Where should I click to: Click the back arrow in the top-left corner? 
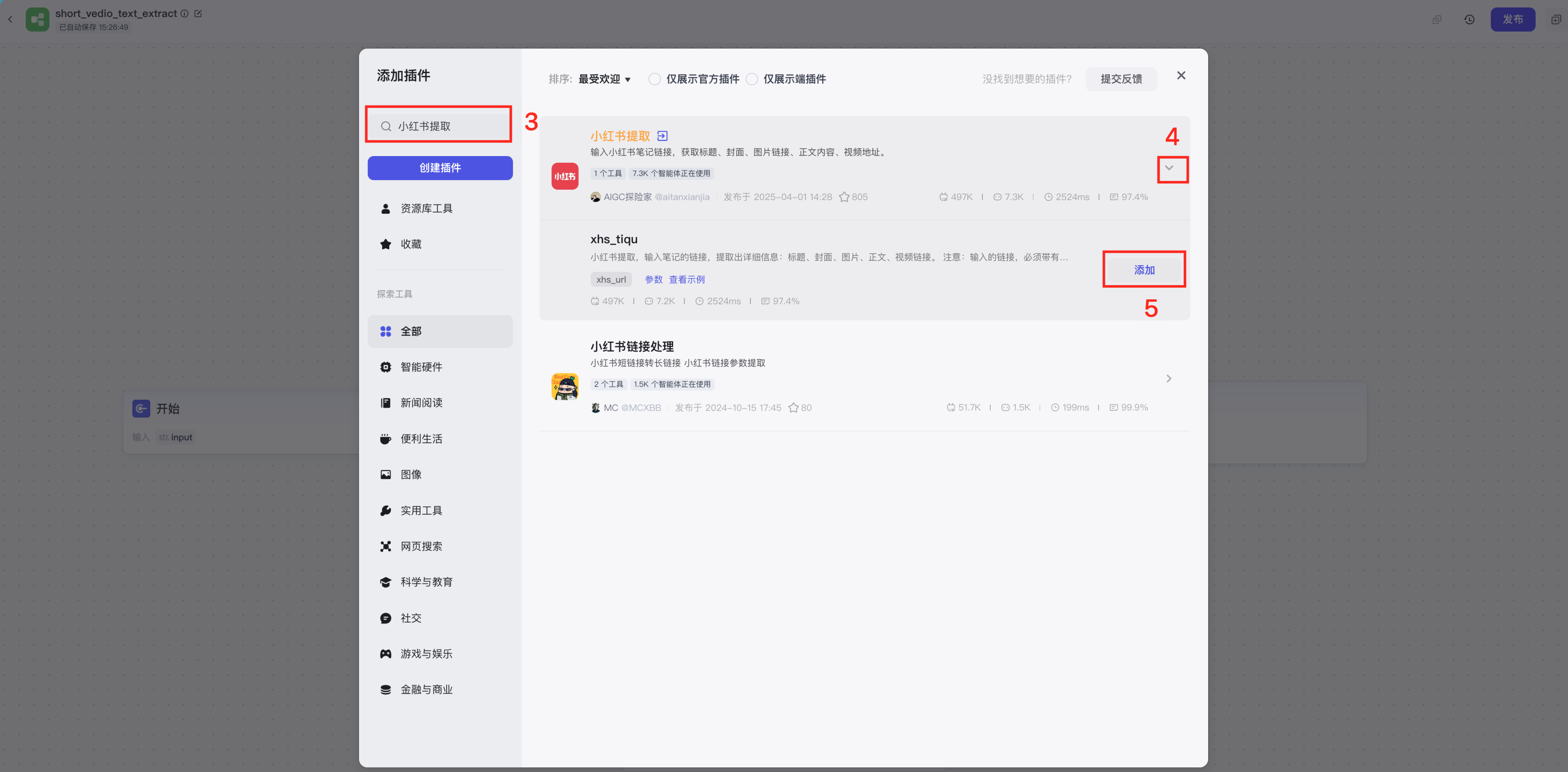(10, 20)
